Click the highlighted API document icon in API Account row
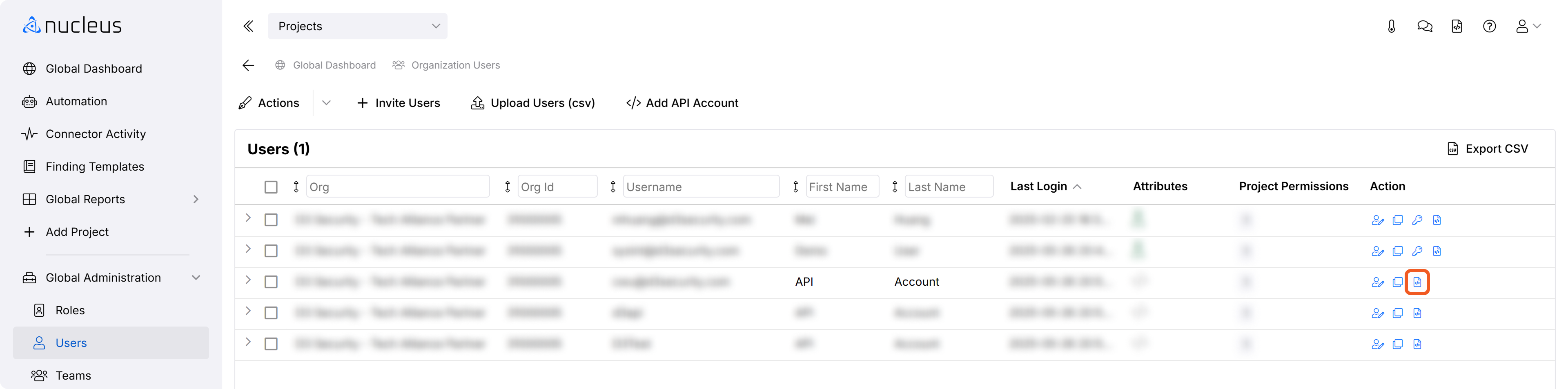The image size is (1568, 389). [1417, 282]
